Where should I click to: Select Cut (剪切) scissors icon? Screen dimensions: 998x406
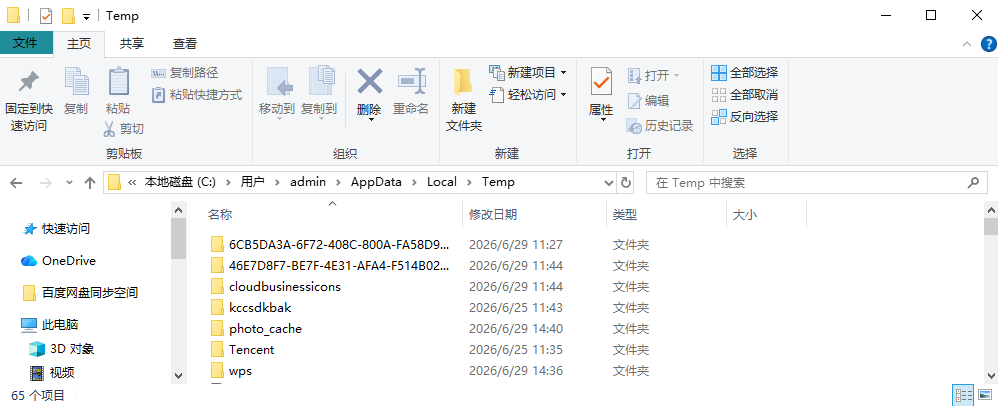(x=109, y=129)
